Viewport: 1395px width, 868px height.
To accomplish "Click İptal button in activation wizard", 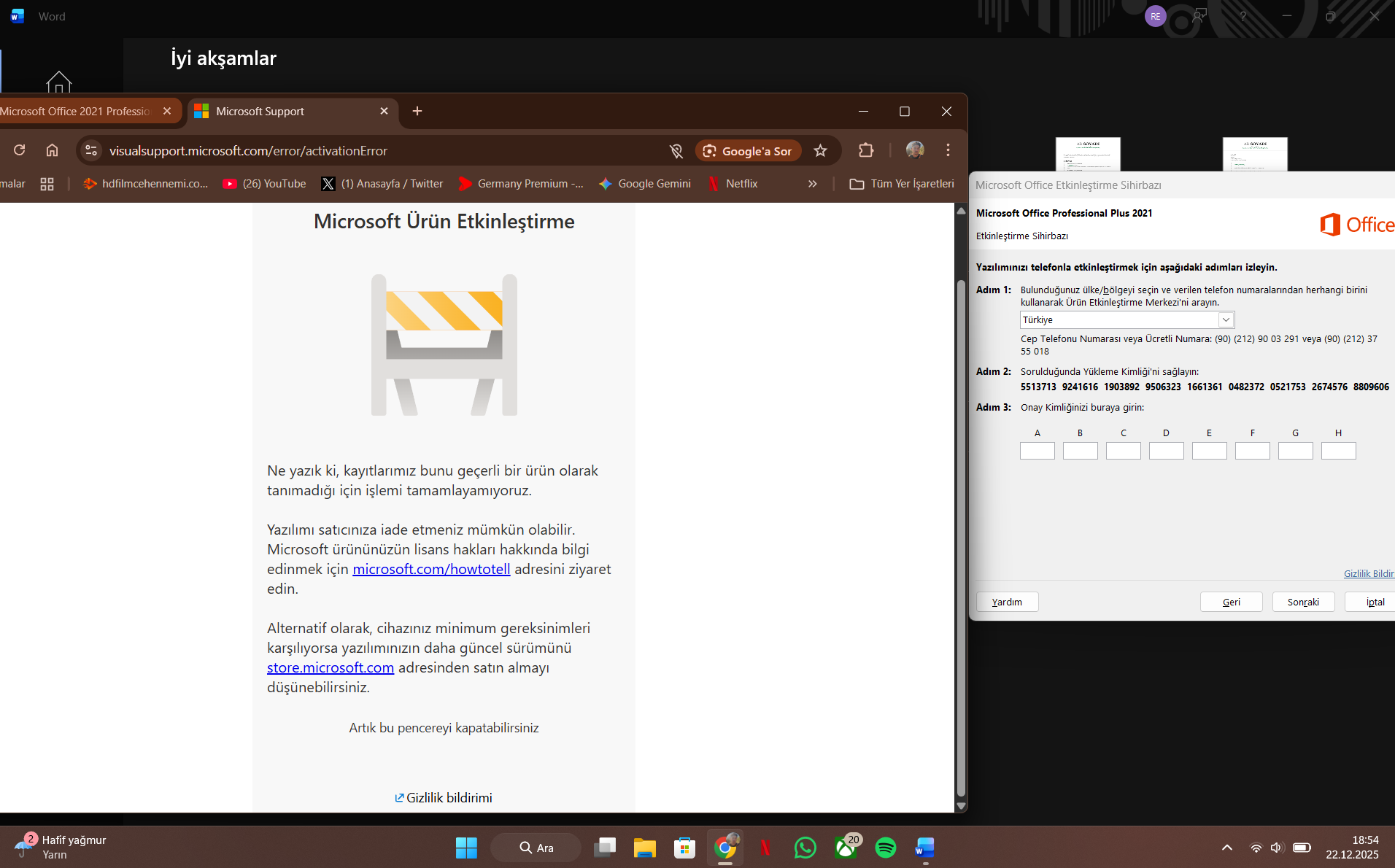I will (x=1372, y=602).
